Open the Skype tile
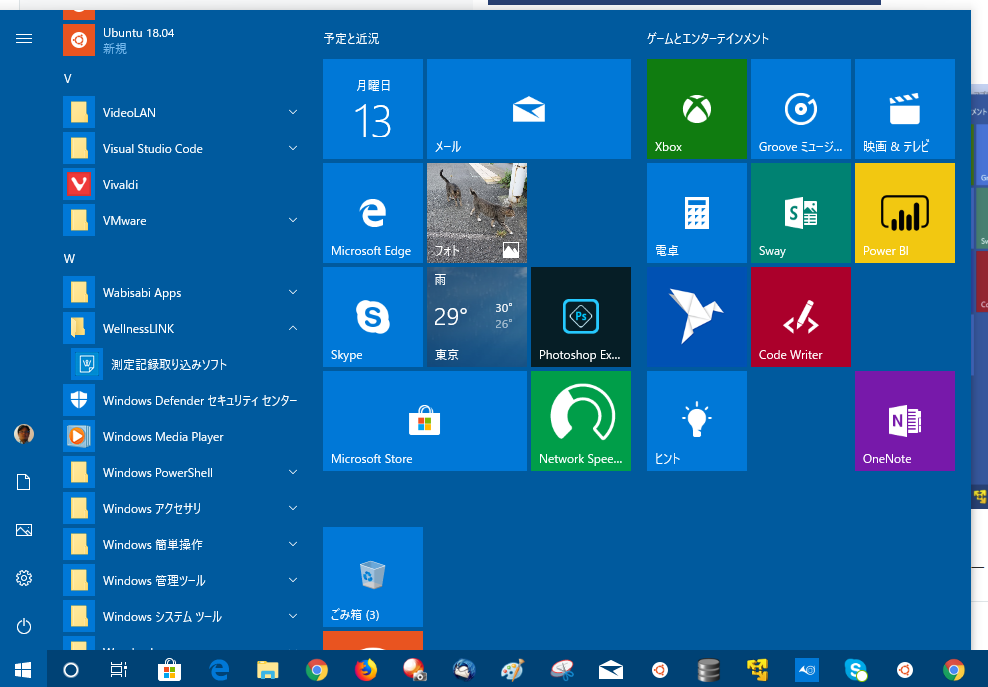The image size is (988, 687). pos(373,317)
